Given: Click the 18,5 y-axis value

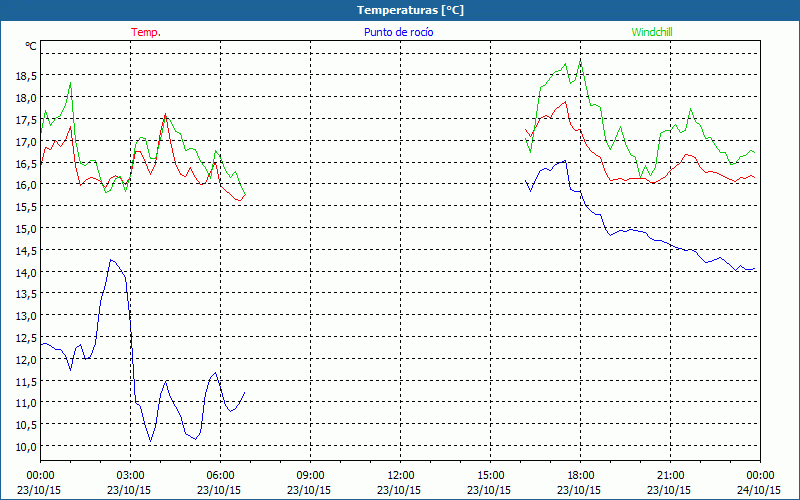Looking at the screenshot, I should tap(26, 76).
